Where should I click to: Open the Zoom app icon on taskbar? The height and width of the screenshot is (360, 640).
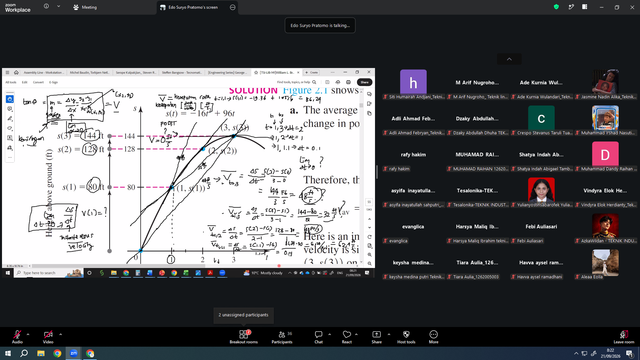(73, 353)
